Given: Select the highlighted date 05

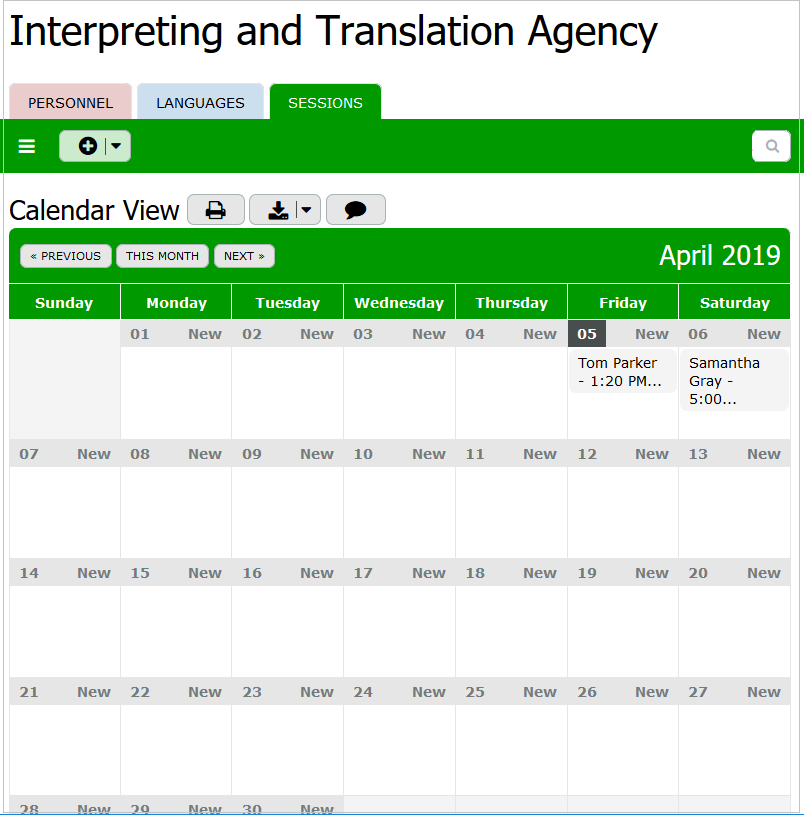Looking at the screenshot, I should (587, 334).
